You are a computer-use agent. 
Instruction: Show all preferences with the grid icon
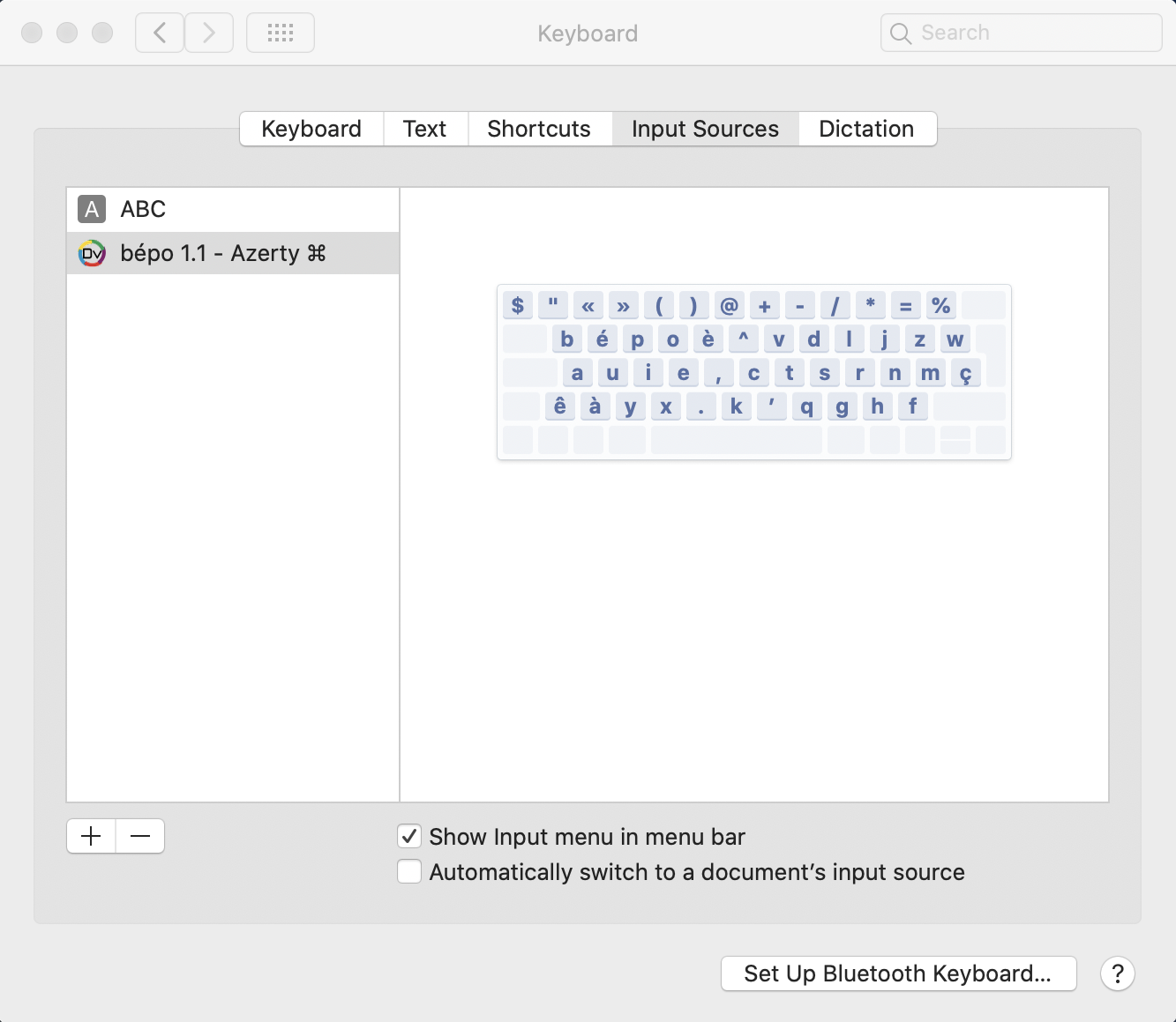pyautogui.click(x=281, y=34)
